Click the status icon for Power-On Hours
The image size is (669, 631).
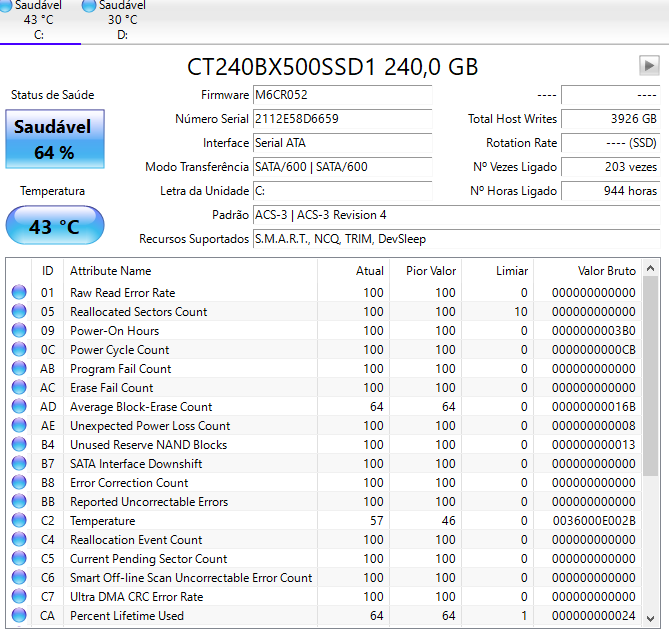click(19, 330)
